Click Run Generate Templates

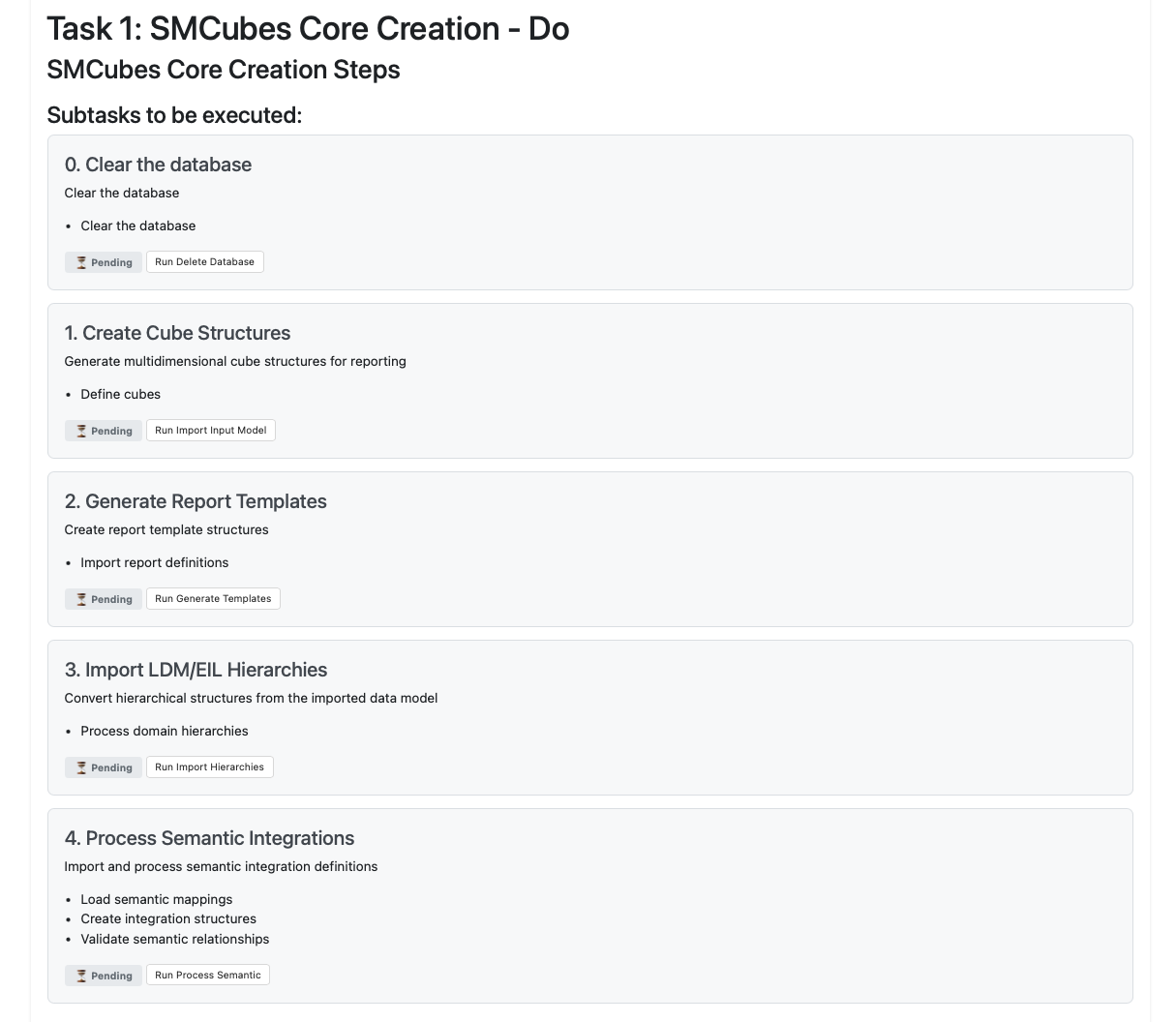click(213, 599)
